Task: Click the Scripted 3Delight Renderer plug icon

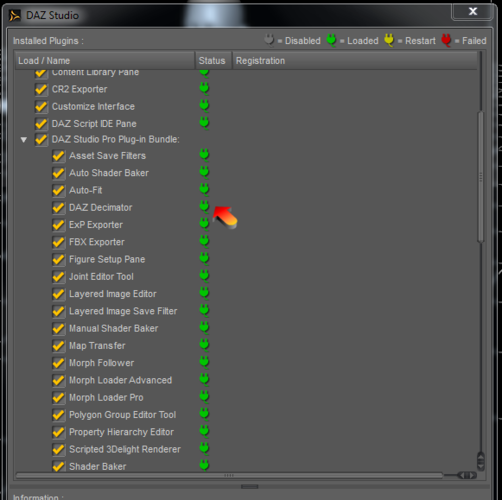Action: pyautogui.click(x=204, y=449)
